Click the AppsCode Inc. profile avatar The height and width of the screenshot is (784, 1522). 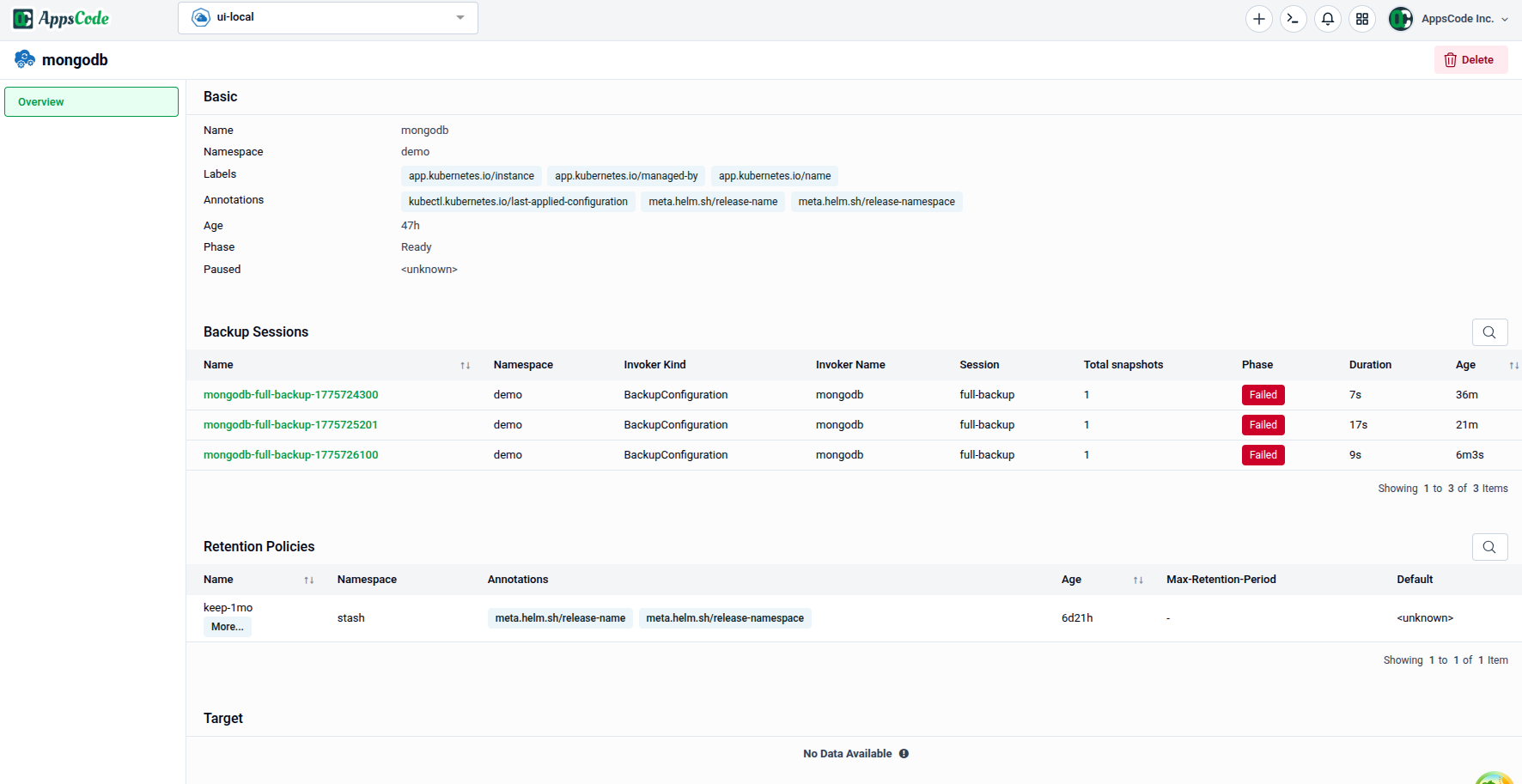(1400, 18)
